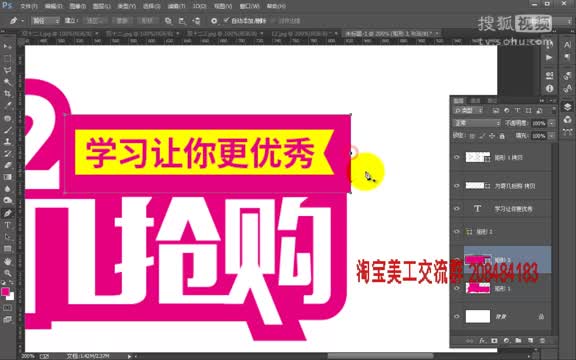Open pen options gear icon
This screenshot has height=360, width=576.
tap(214, 21)
